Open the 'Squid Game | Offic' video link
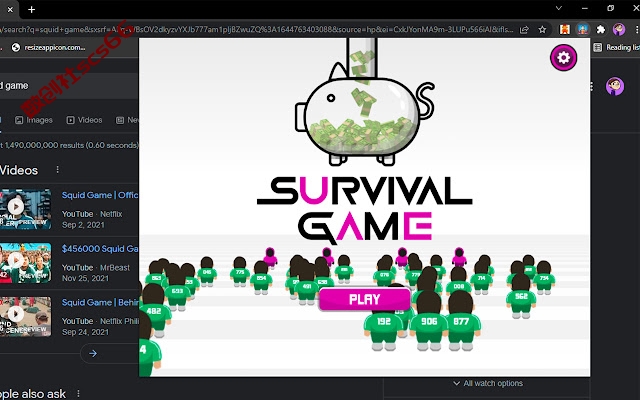 click(100, 195)
